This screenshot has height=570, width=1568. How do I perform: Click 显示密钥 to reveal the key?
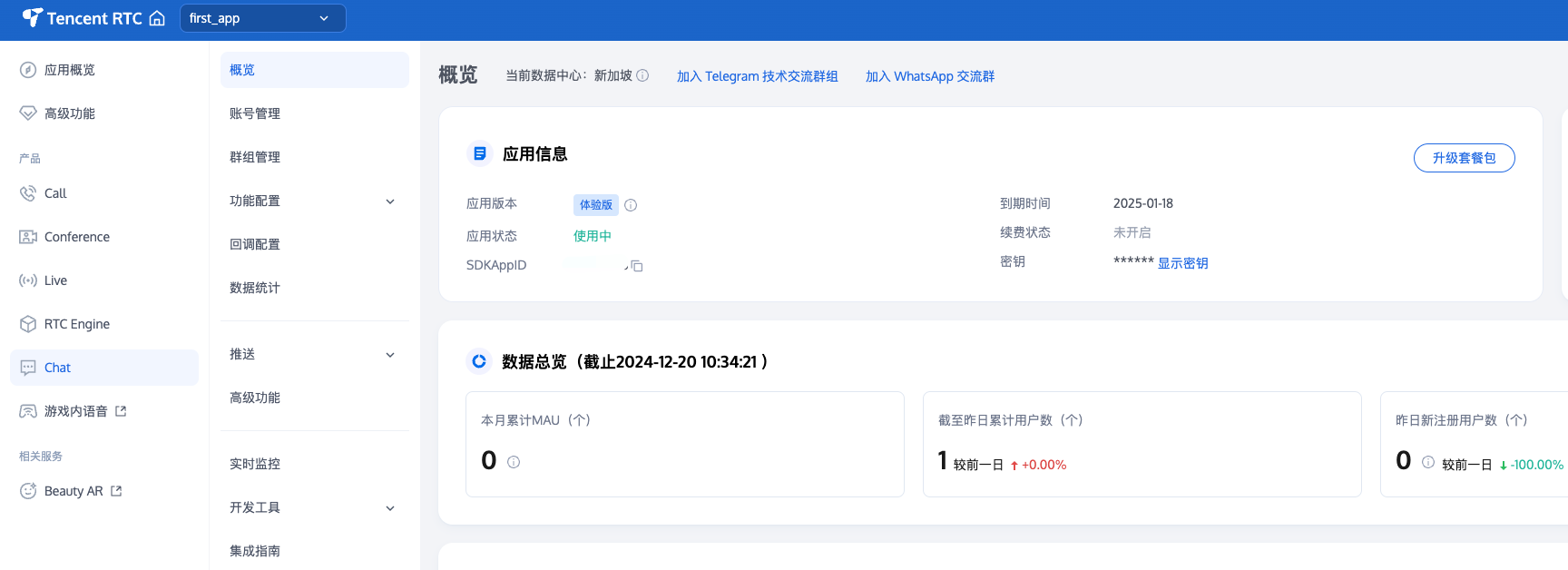click(x=1183, y=263)
